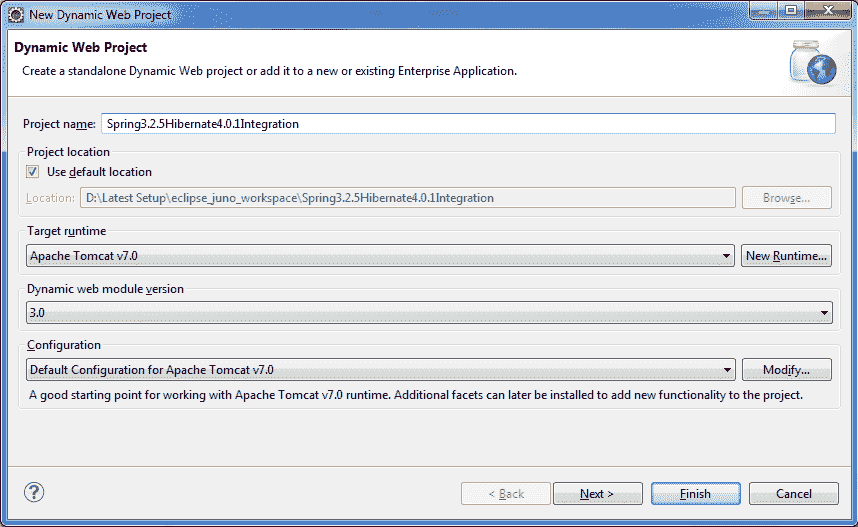This screenshot has width=858, height=527.
Task: Click the Eclipse icon in title bar
Action: (15, 15)
